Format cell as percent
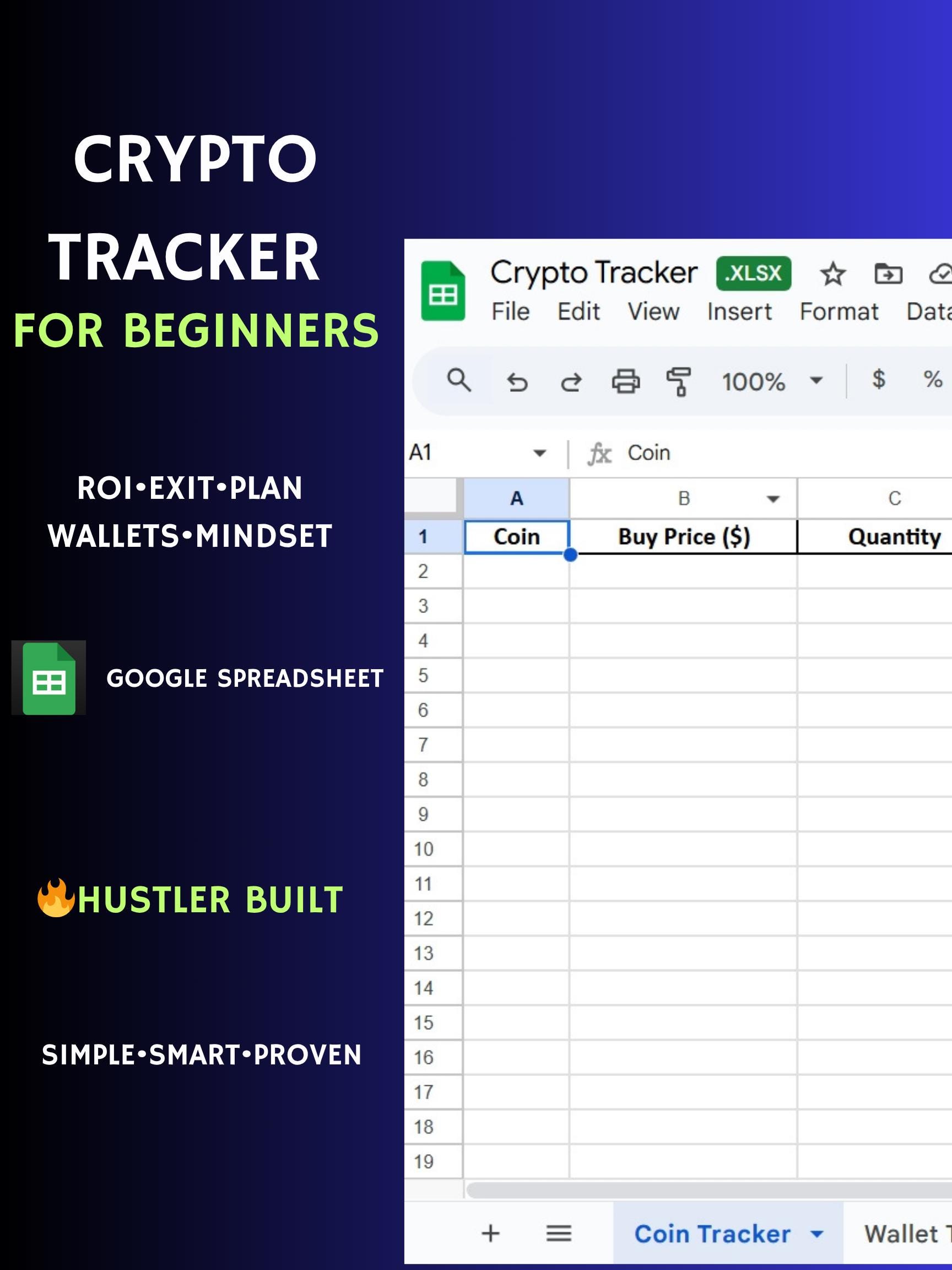Image resolution: width=952 pixels, height=1270 pixels. (x=932, y=380)
